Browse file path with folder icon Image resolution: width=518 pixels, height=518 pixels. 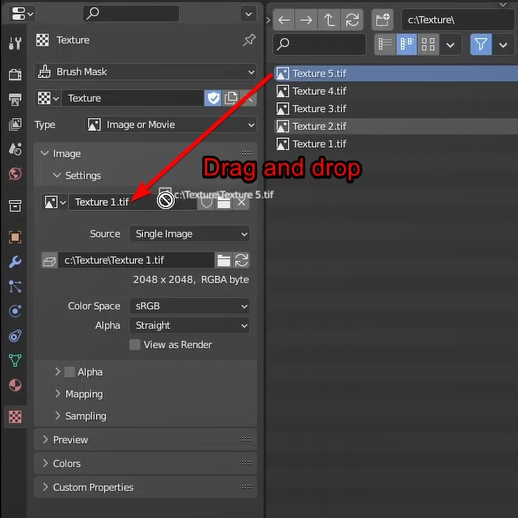[224, 260]
